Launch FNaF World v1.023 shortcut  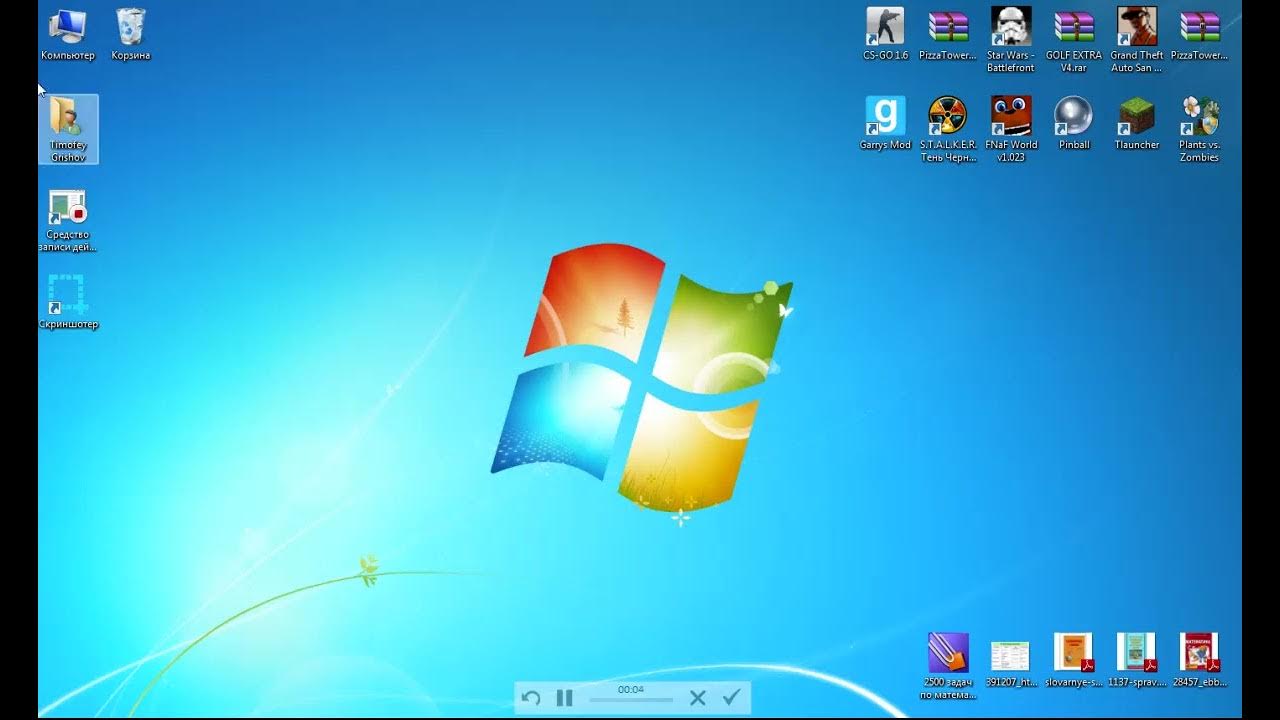1010,129
